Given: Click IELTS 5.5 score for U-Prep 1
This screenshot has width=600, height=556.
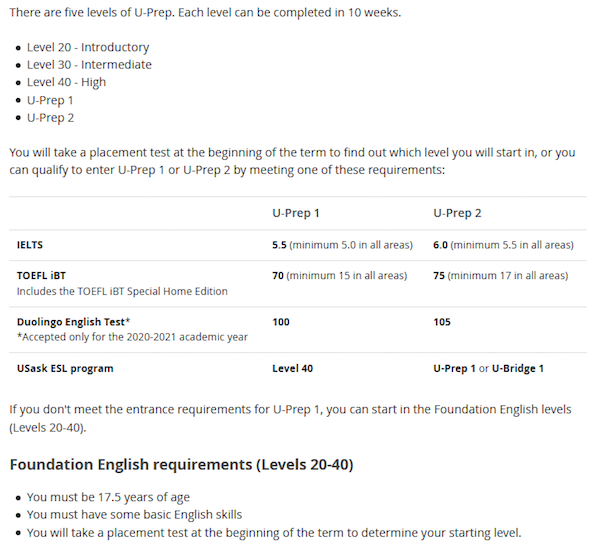Looking at the screenshot, I should [x=279, y=245].
